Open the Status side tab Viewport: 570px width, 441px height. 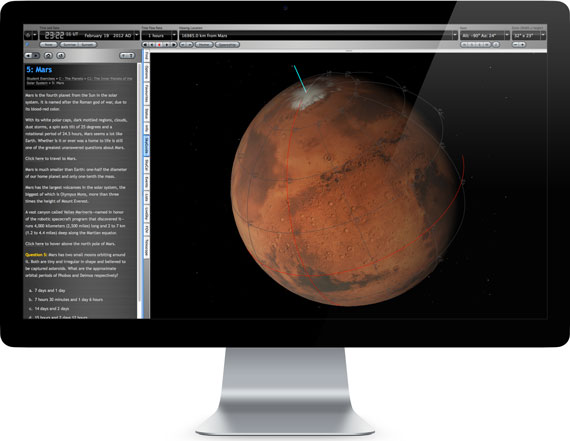pyautogui.click(x=146, y=113)
